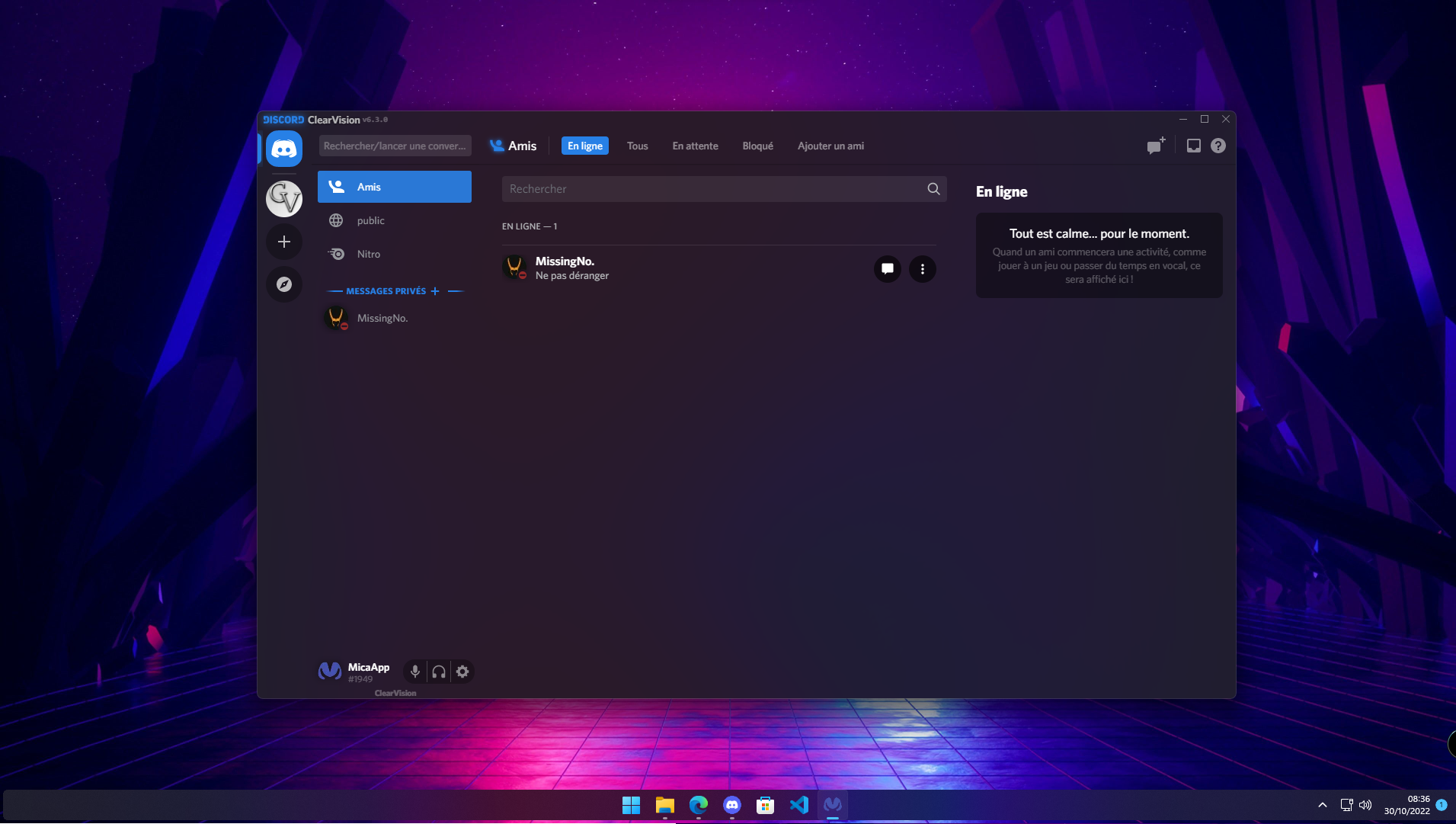
Task: Open the GV server icon
Action: (x=284, y=199)
